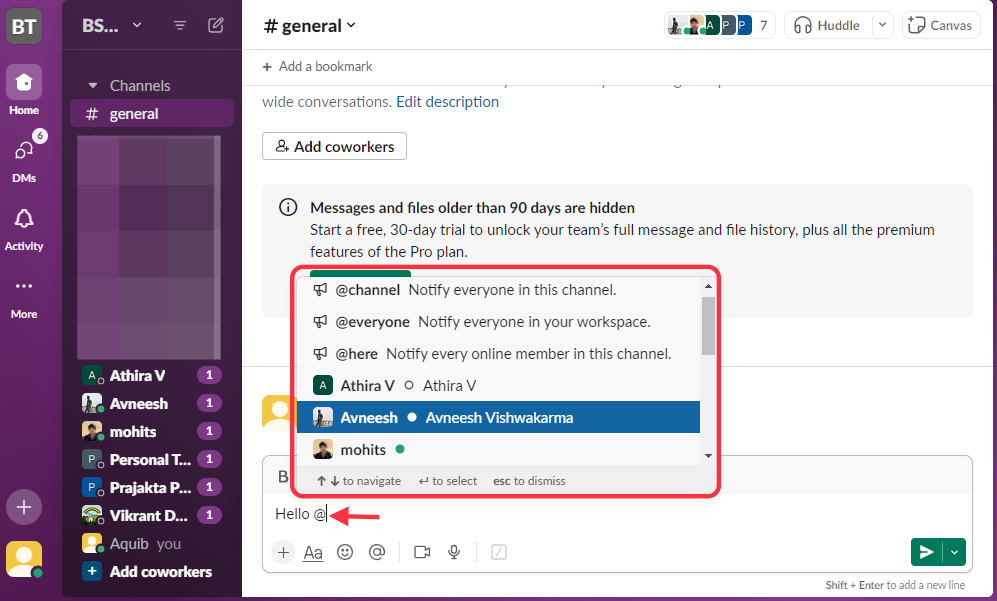This screenshot has height=601, width=997.
Task: Compose a new message using the pencil icon
Action: pyautogui.click(x=215, y=25)
